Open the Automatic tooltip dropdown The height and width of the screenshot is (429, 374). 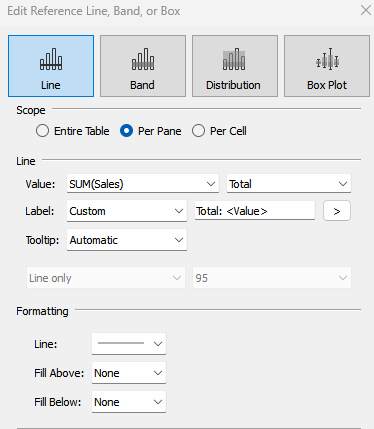coord(127,240)
